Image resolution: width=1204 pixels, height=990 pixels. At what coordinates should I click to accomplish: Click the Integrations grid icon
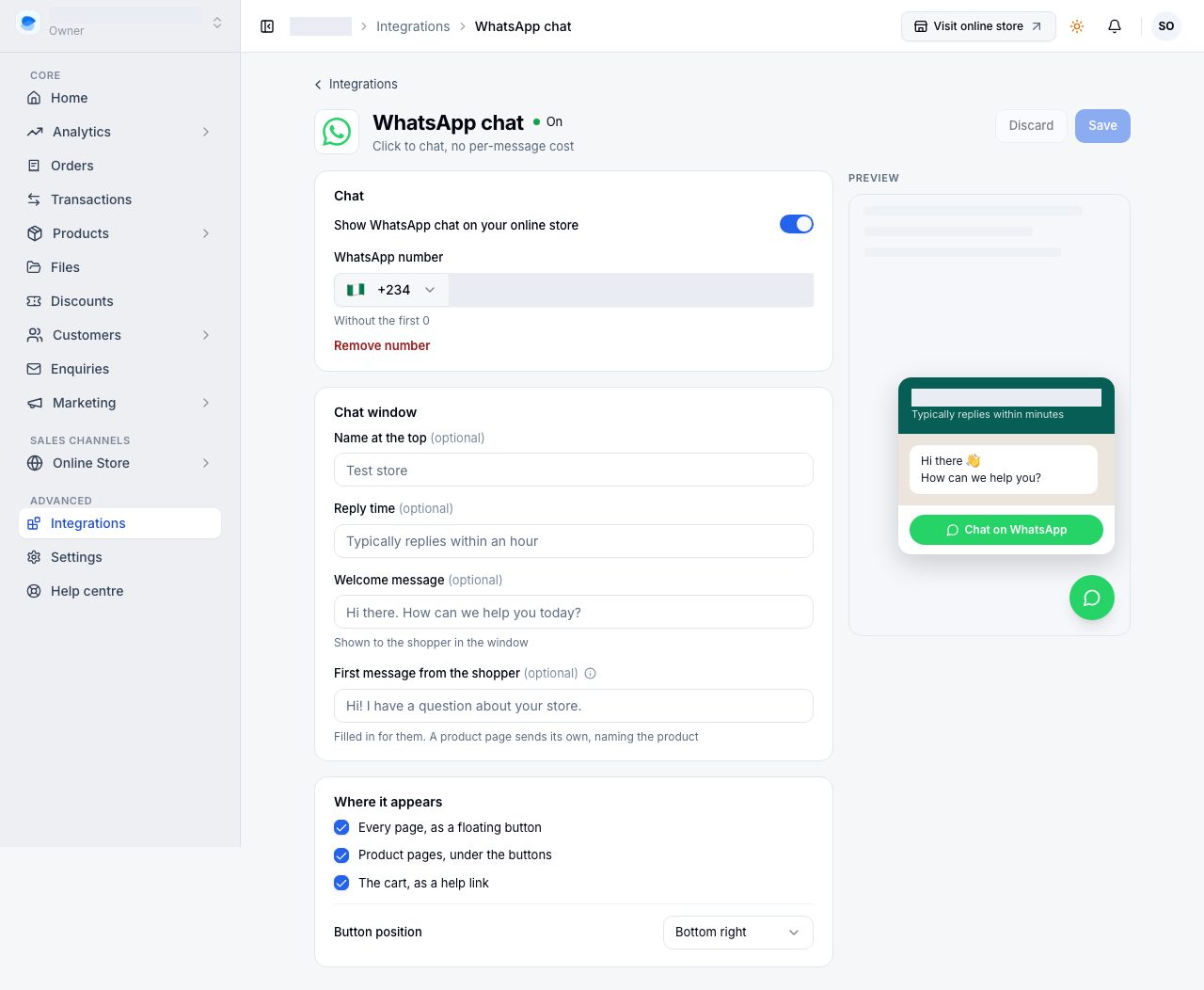(x=34, y=523)
